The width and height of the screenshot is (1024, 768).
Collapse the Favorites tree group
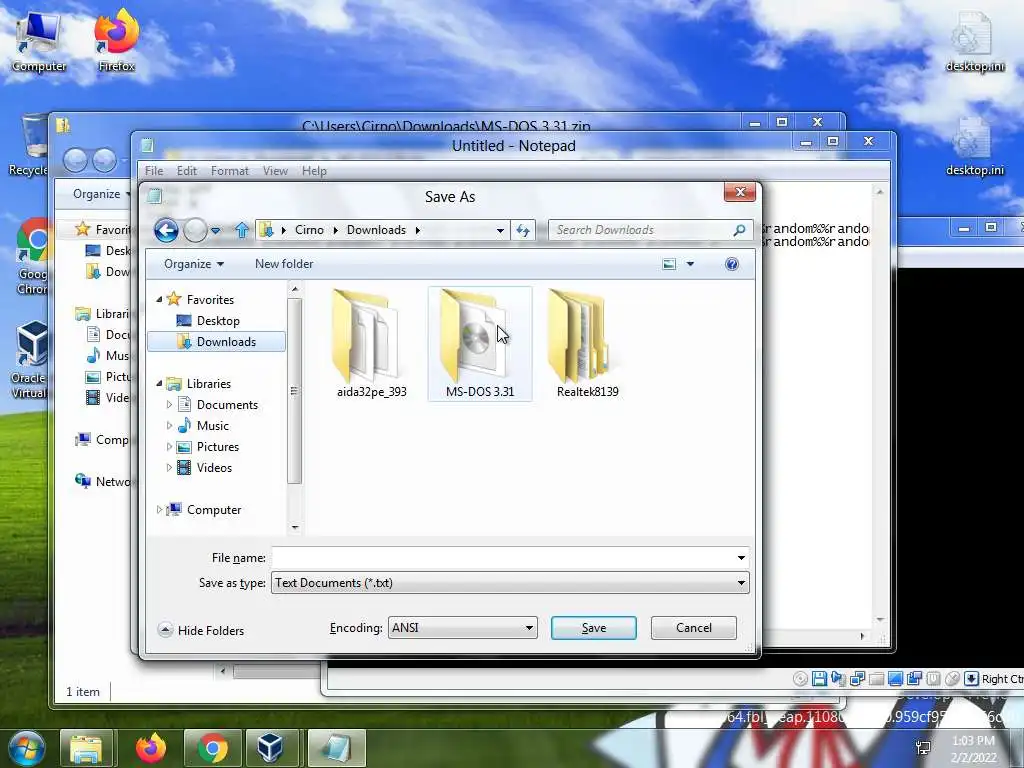(x=159, y=299)
